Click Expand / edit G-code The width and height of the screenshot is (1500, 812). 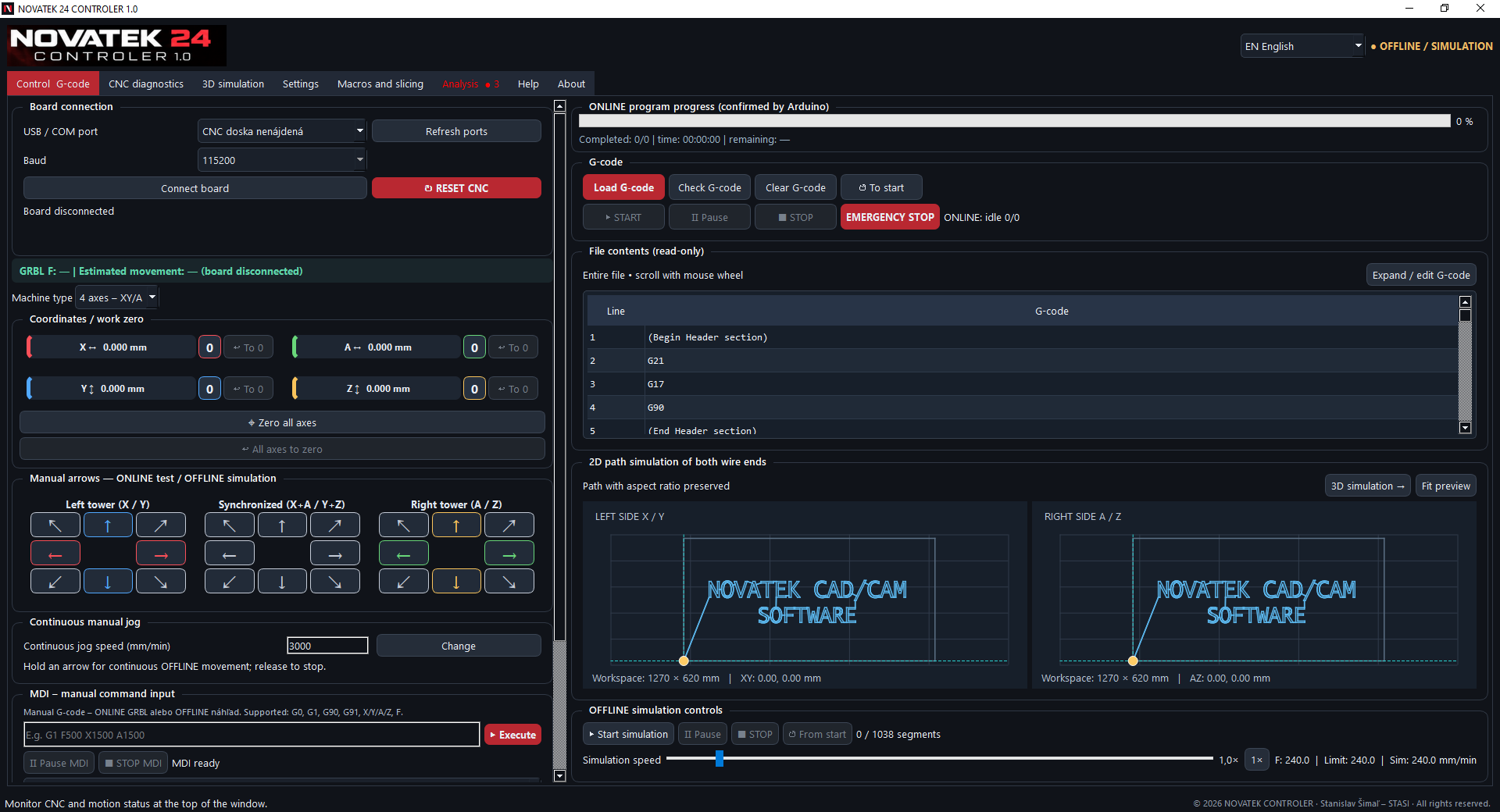point(1421,275)
